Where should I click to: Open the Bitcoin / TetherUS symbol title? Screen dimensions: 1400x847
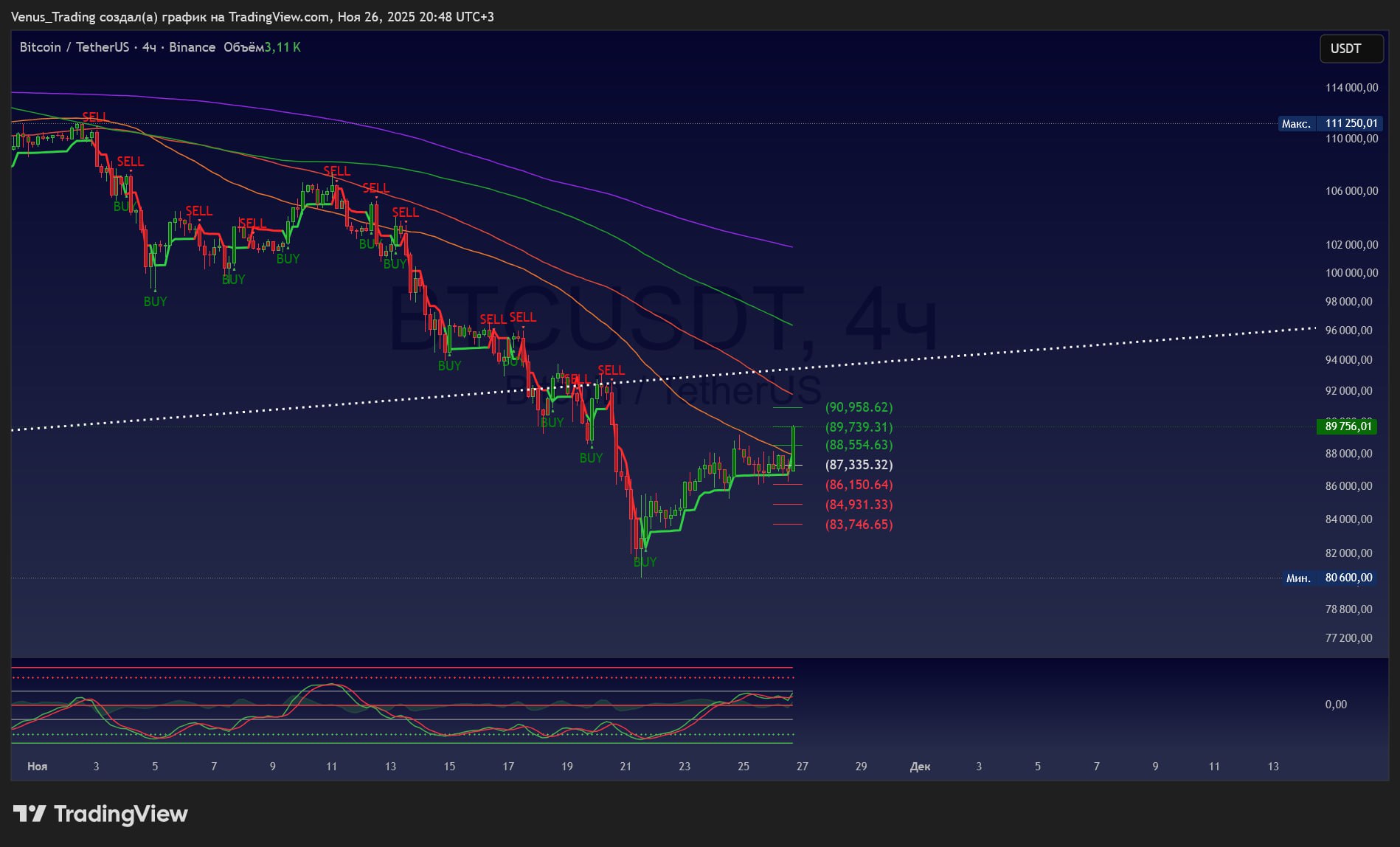(x=74, y=47)
